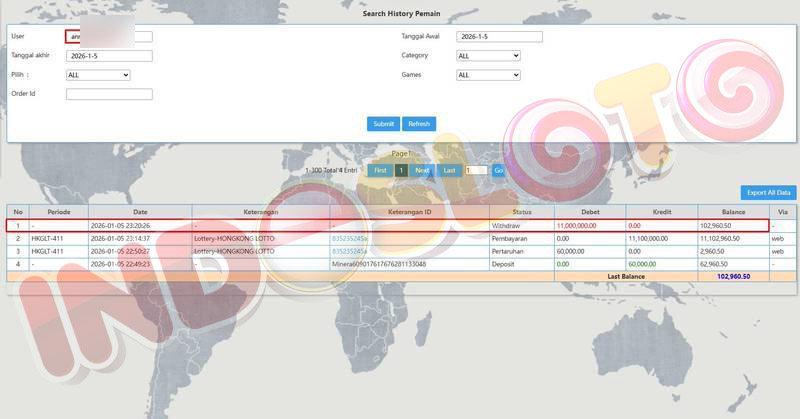
Task: Click the Tanggal Awal date field
Action: click(x=498, y=37)
